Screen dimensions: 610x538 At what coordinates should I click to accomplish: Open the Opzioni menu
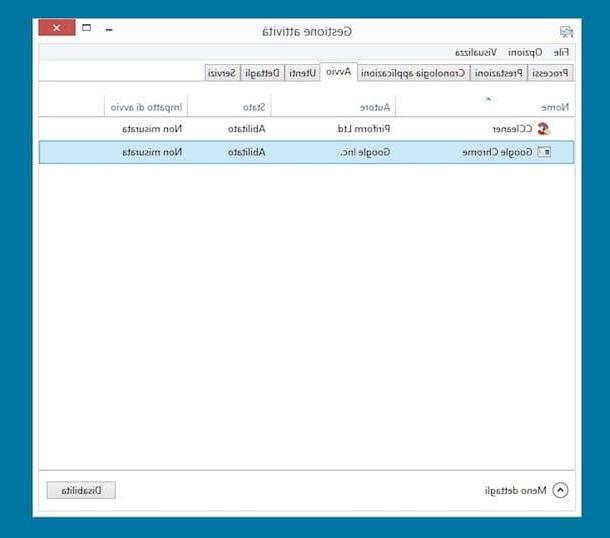[x=525, y=52]
